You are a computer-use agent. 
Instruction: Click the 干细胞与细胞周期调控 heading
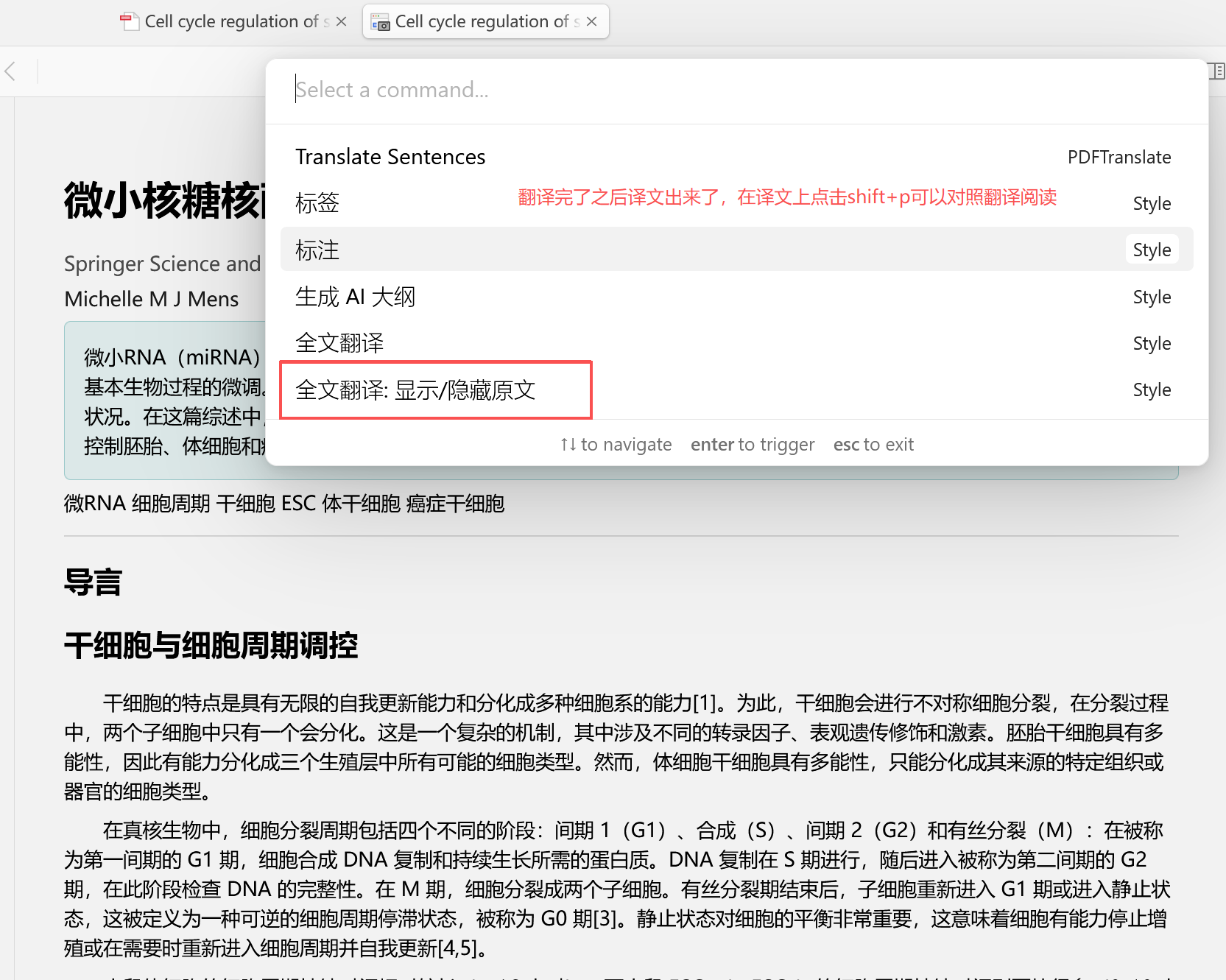click(211, 646)
